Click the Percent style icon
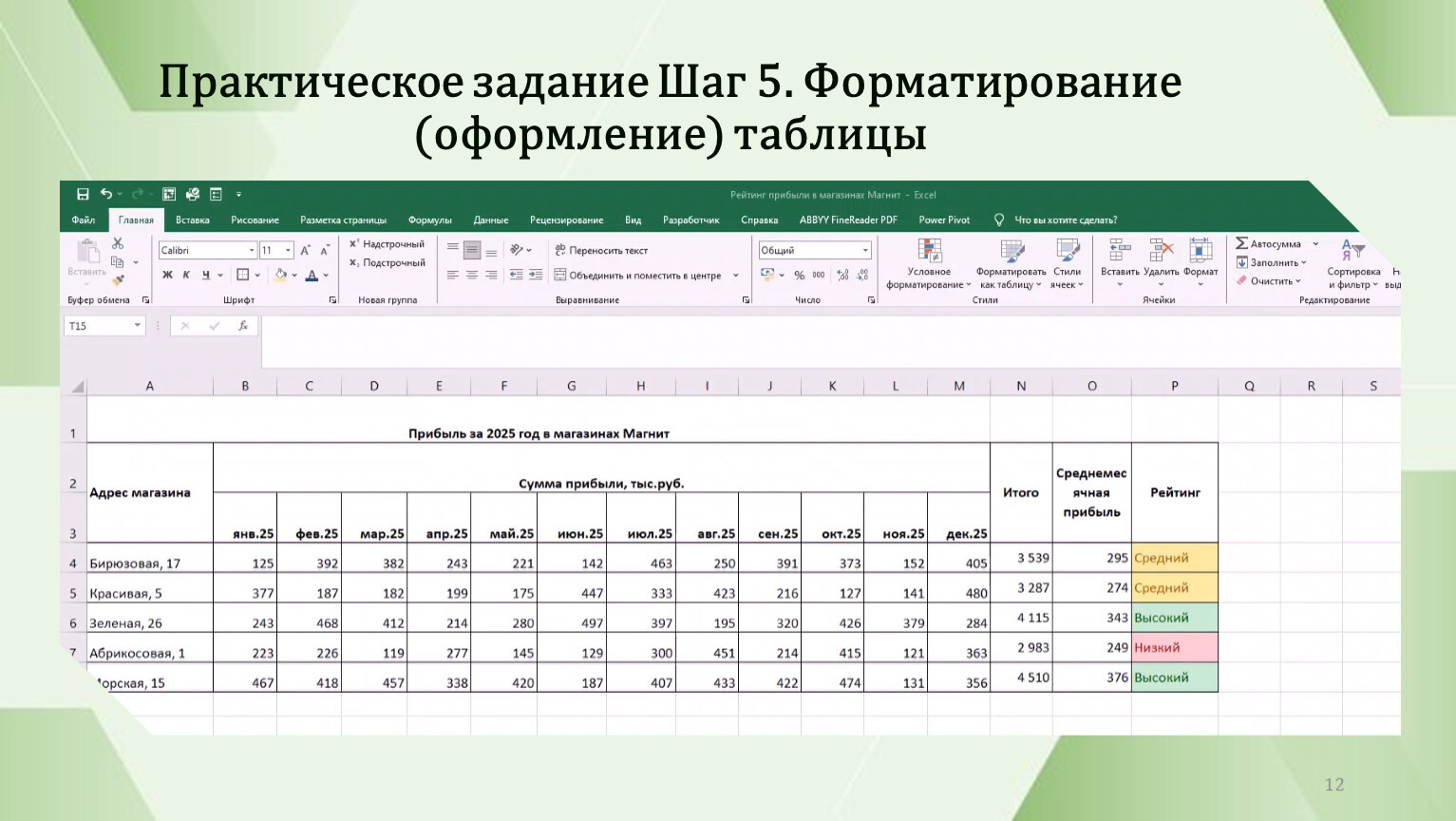 [x=799, y=276]
